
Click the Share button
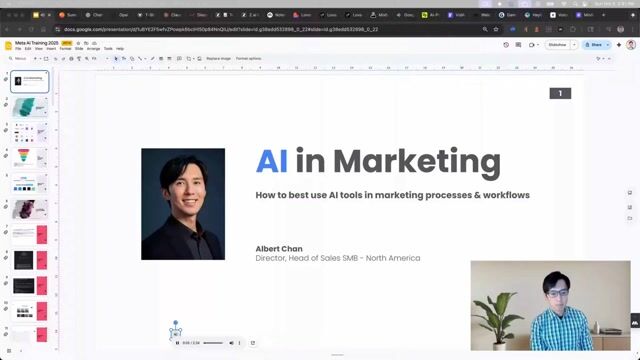tap(593, 45)
